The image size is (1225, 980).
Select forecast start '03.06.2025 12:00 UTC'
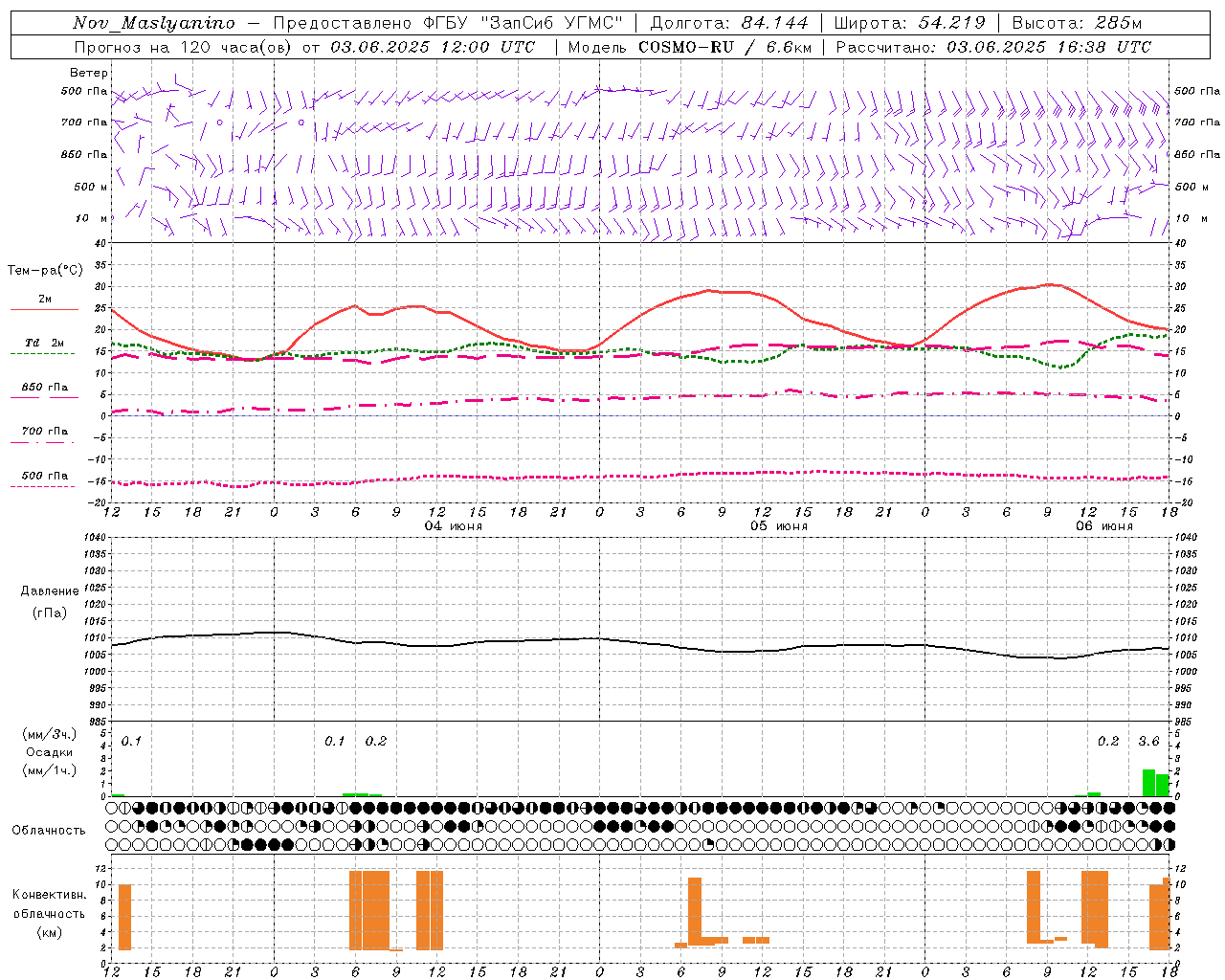pos(433,47)
